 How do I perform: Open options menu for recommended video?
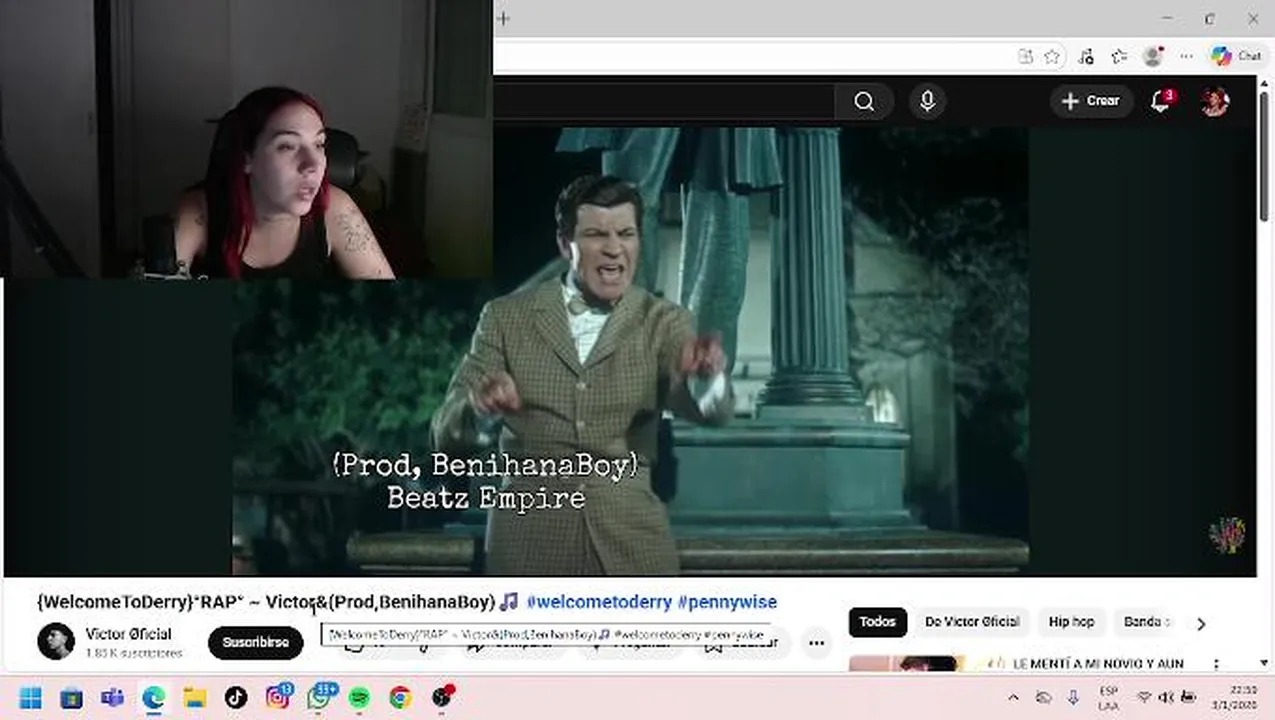(1216, 664)
